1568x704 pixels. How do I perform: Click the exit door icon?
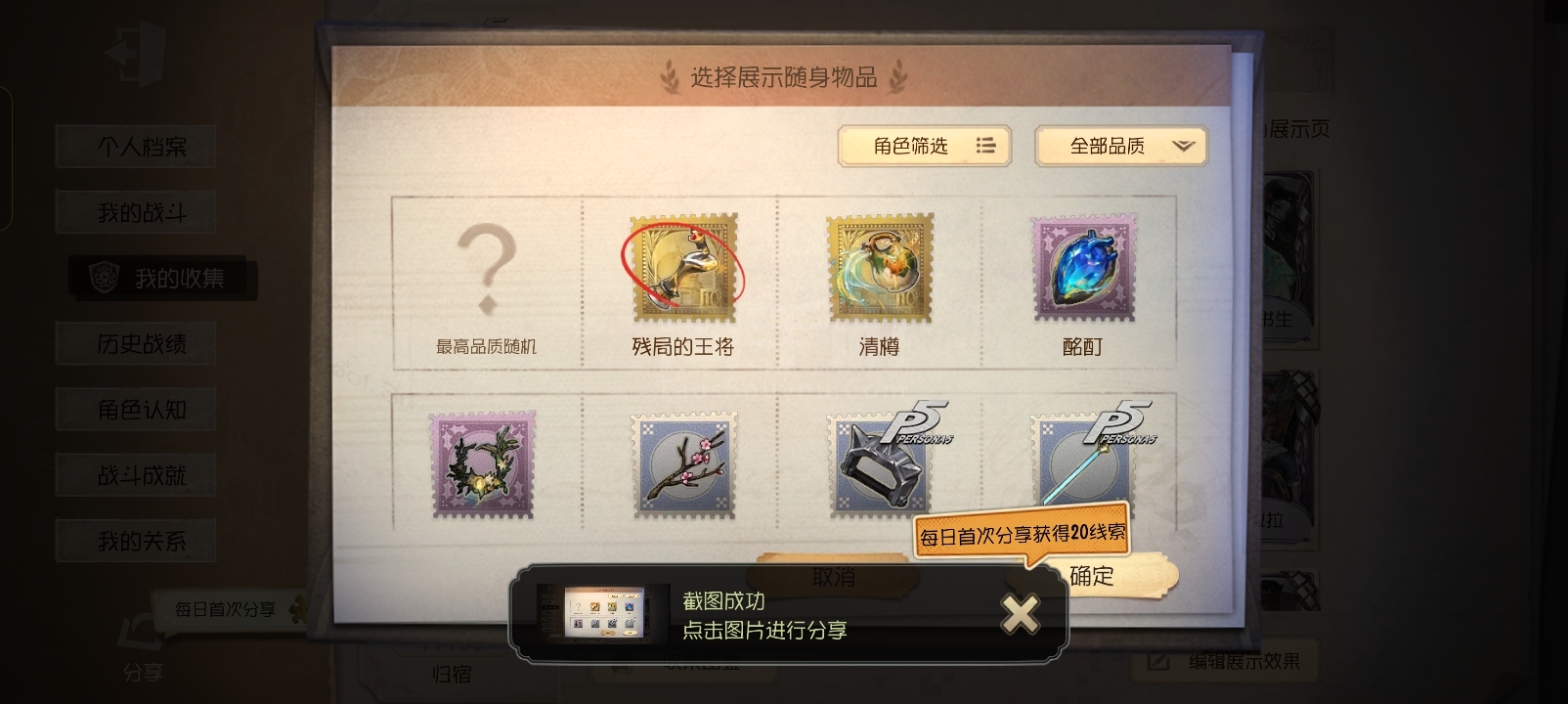click(x=138, y=55)
